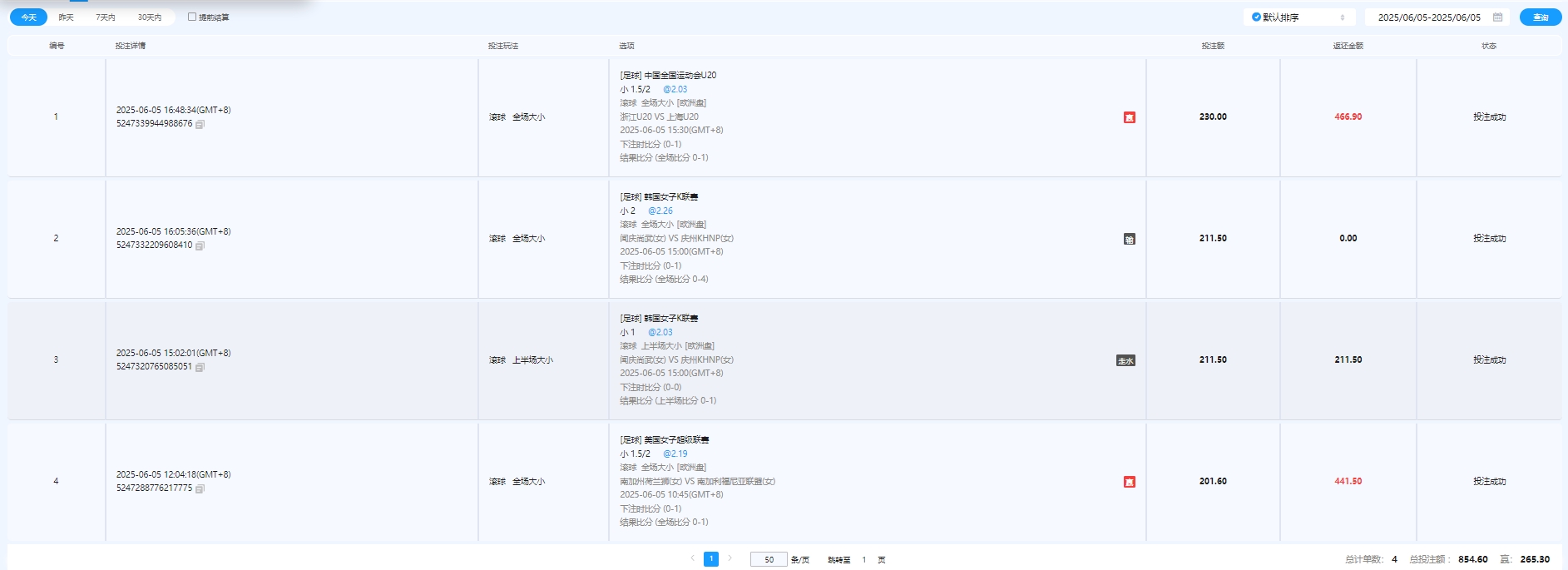The image size is (1568, 570).
Task: Click the red win badge on bet 1
Action: (1129, 117)
